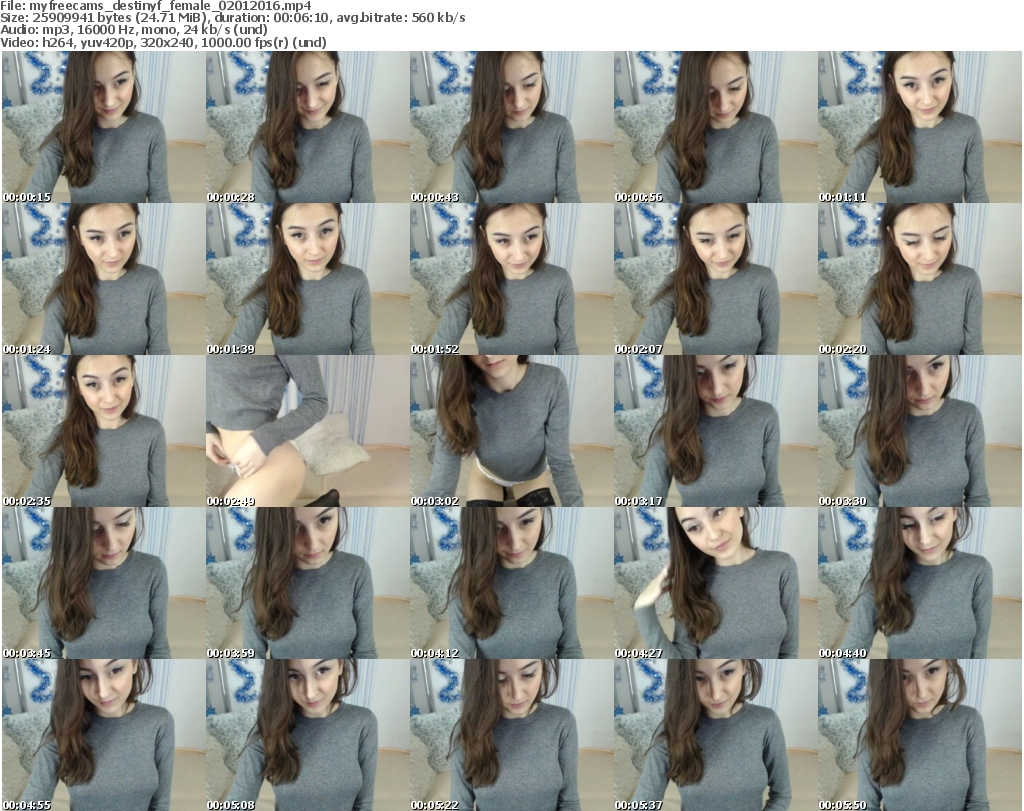
Task: Select the thumbnail timestamped 00:04:27
Action: 716,582
